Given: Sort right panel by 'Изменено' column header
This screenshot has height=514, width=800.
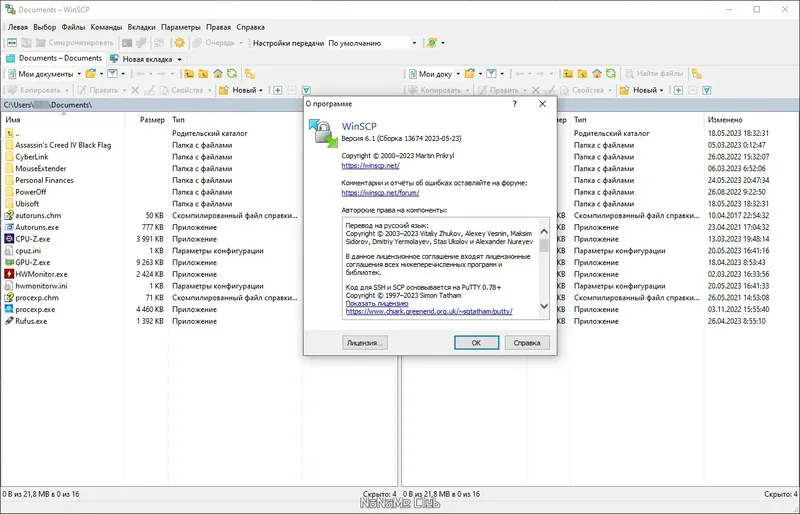Looking at the screenshot, I should pos(750,119).
